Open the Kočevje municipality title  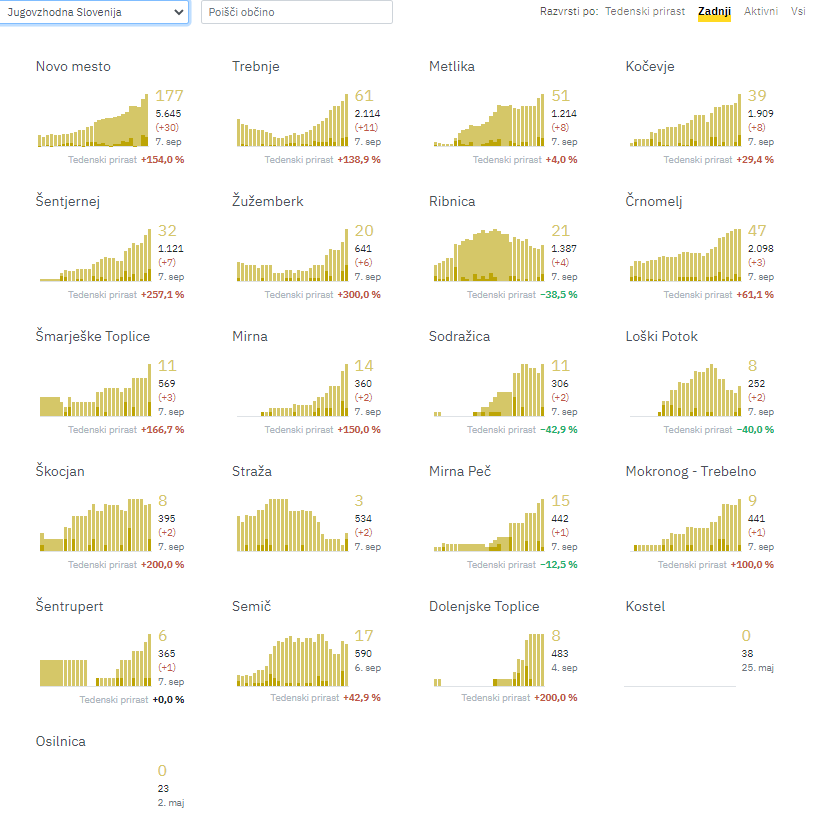tap(650, 66)
